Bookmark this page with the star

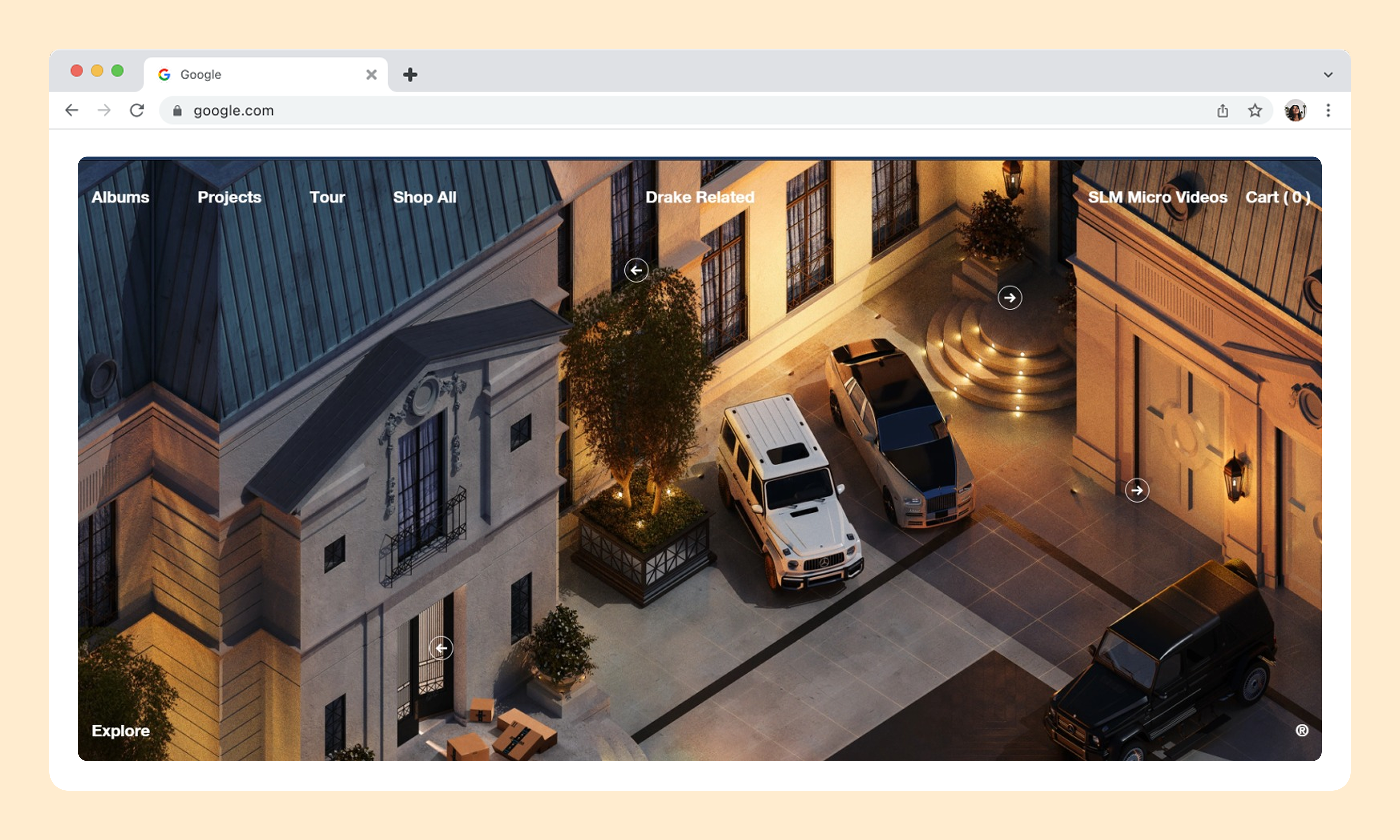pyautogui.click(x=1255, y=110)
